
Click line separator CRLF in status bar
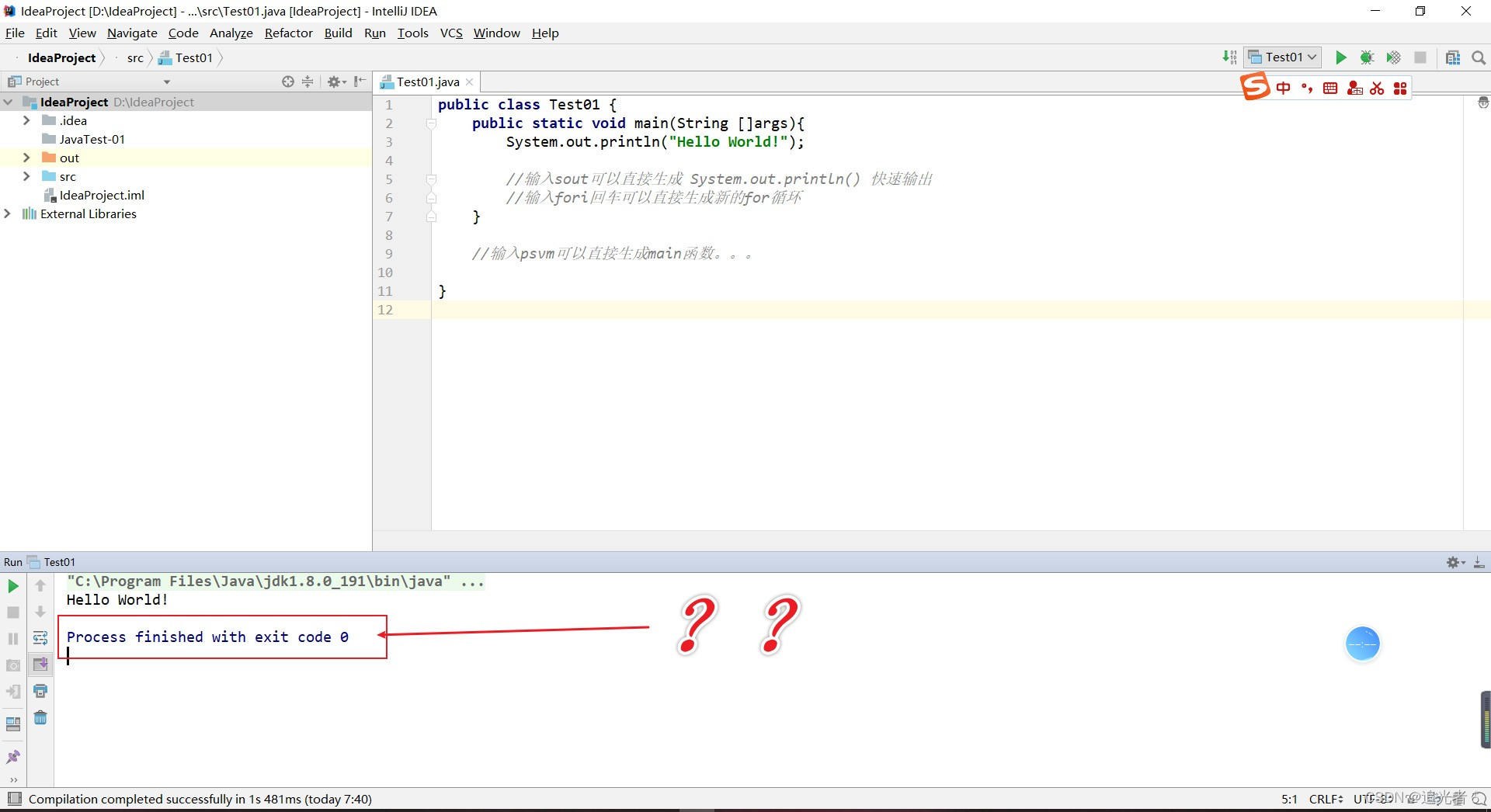1326,799
